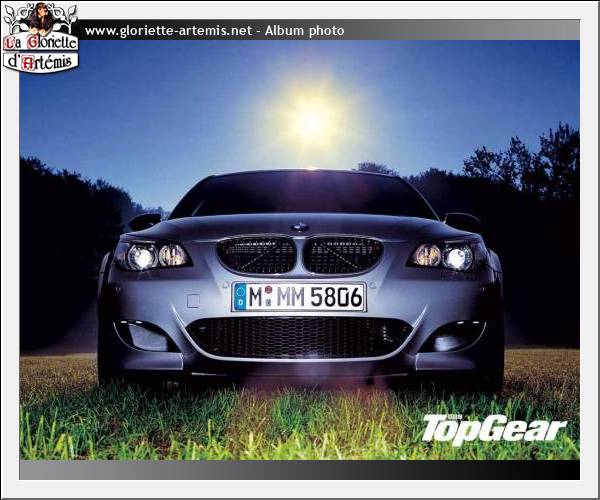Click the lit headlight on the image's right side
This screenshot has height=500, width=600.
(x=458, y=257)
